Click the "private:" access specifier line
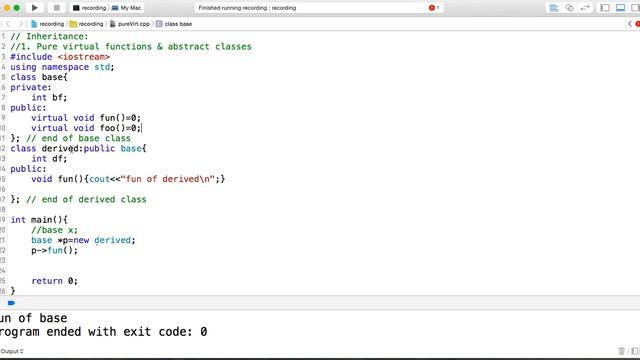640x360 pixels. [31, 87]
